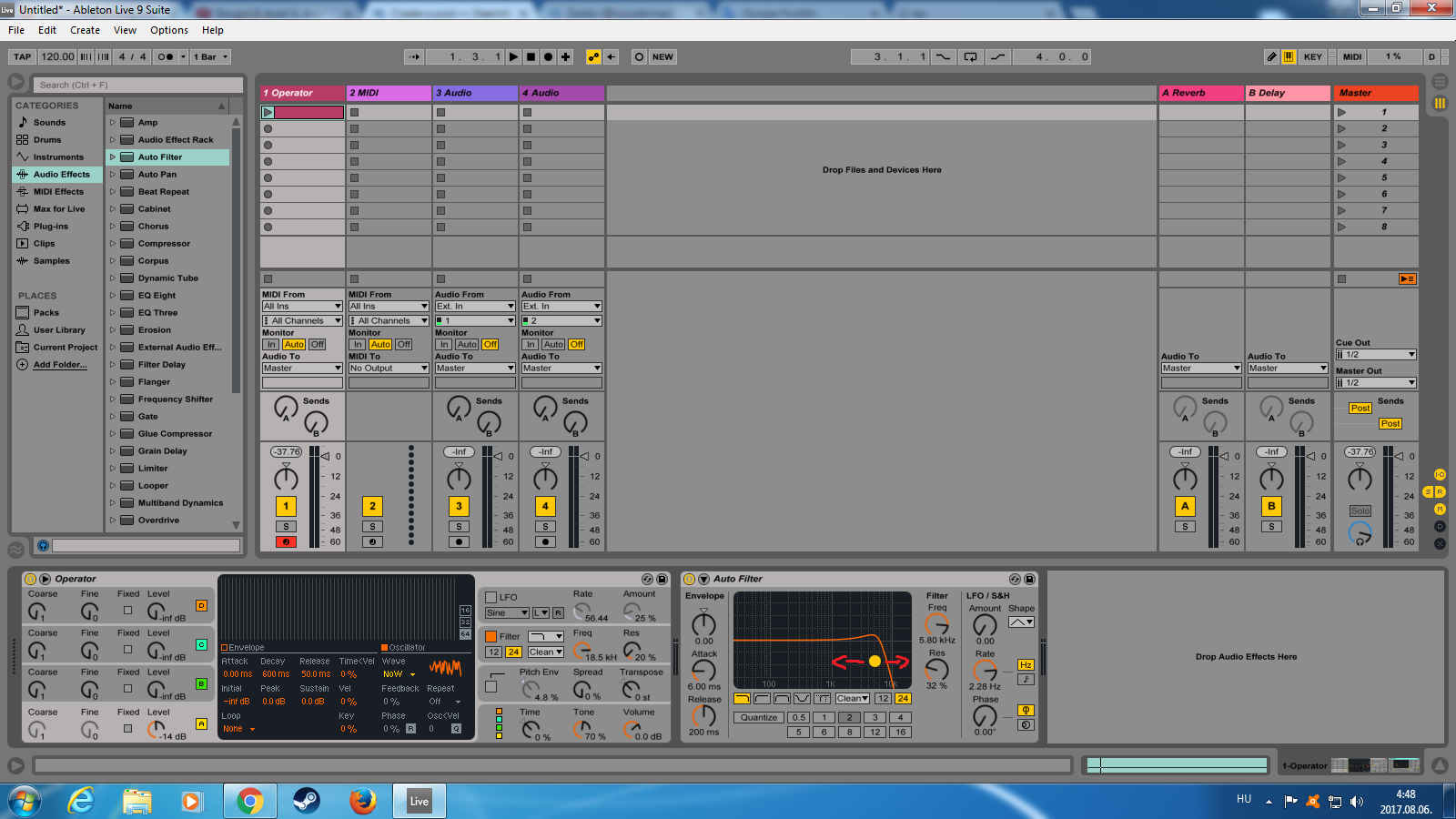Open the Live app in Windows taskbar

pos(419,801)
